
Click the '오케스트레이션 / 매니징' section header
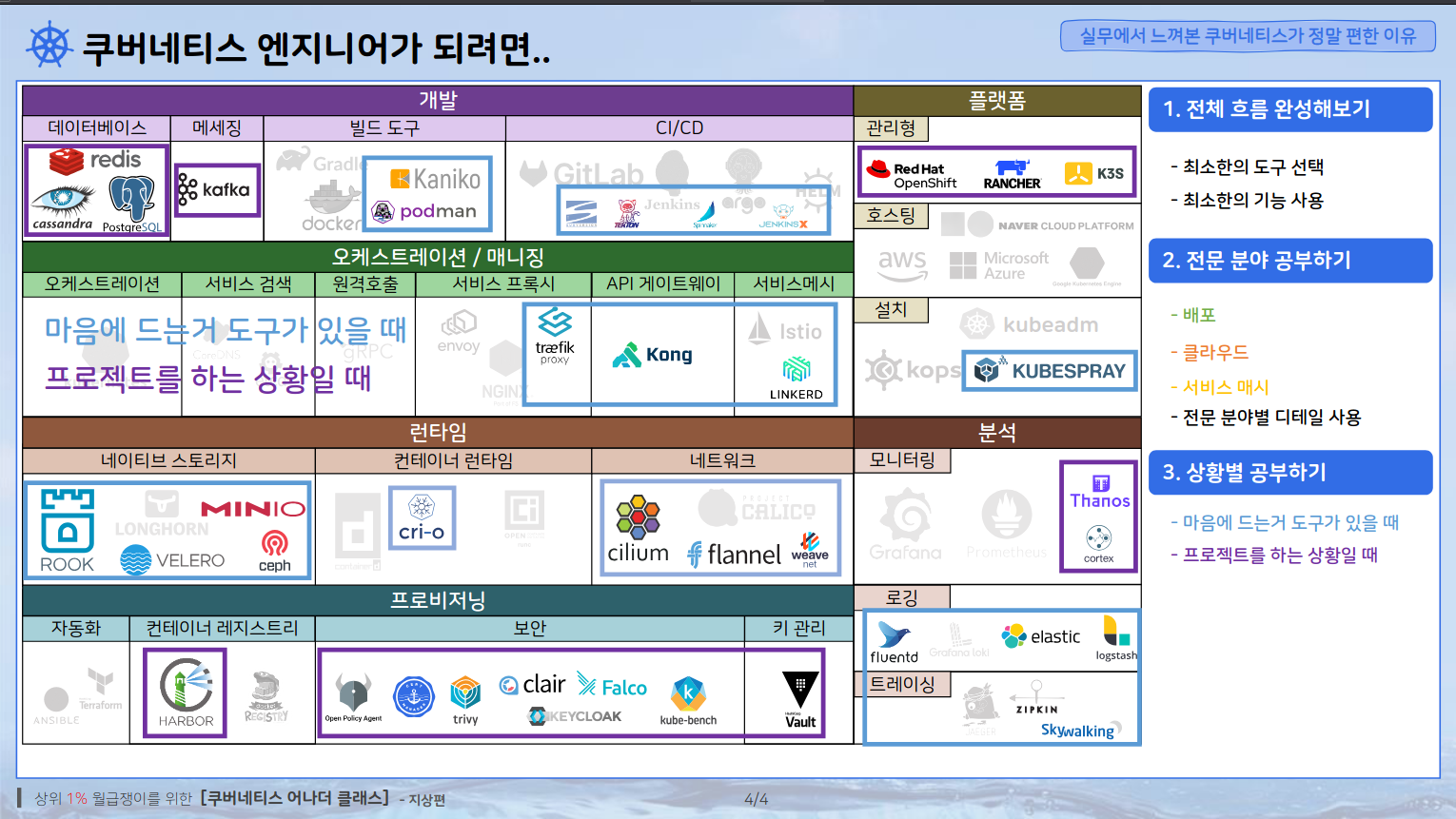coord(438,257)
